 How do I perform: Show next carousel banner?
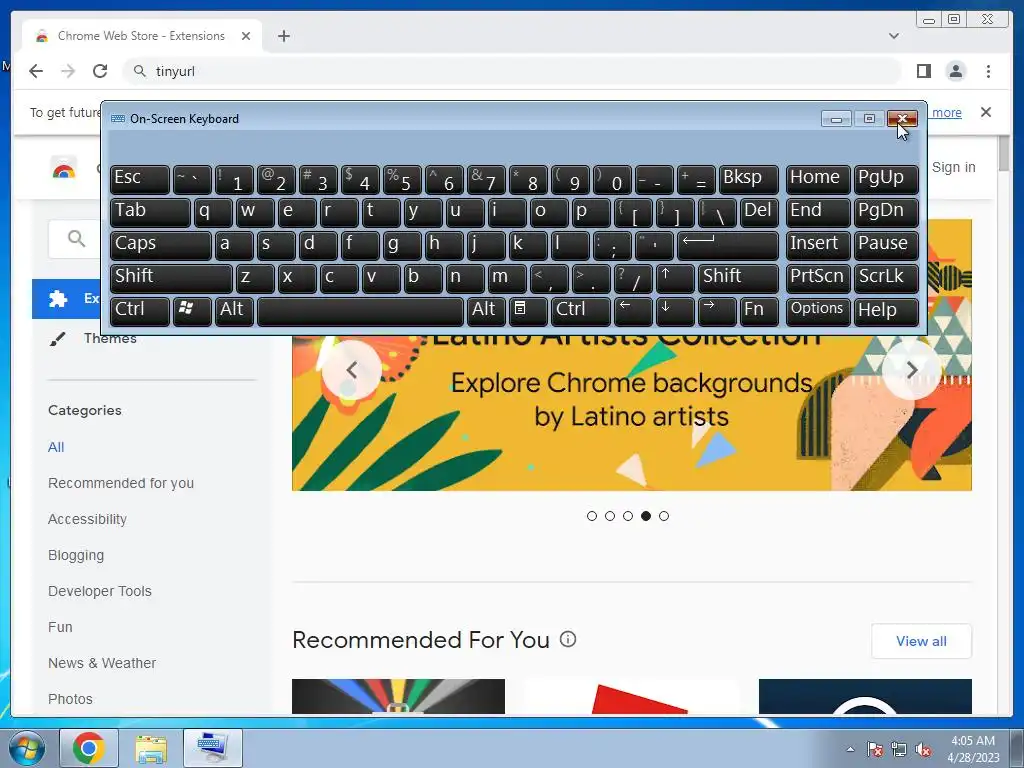coord(912,370)
